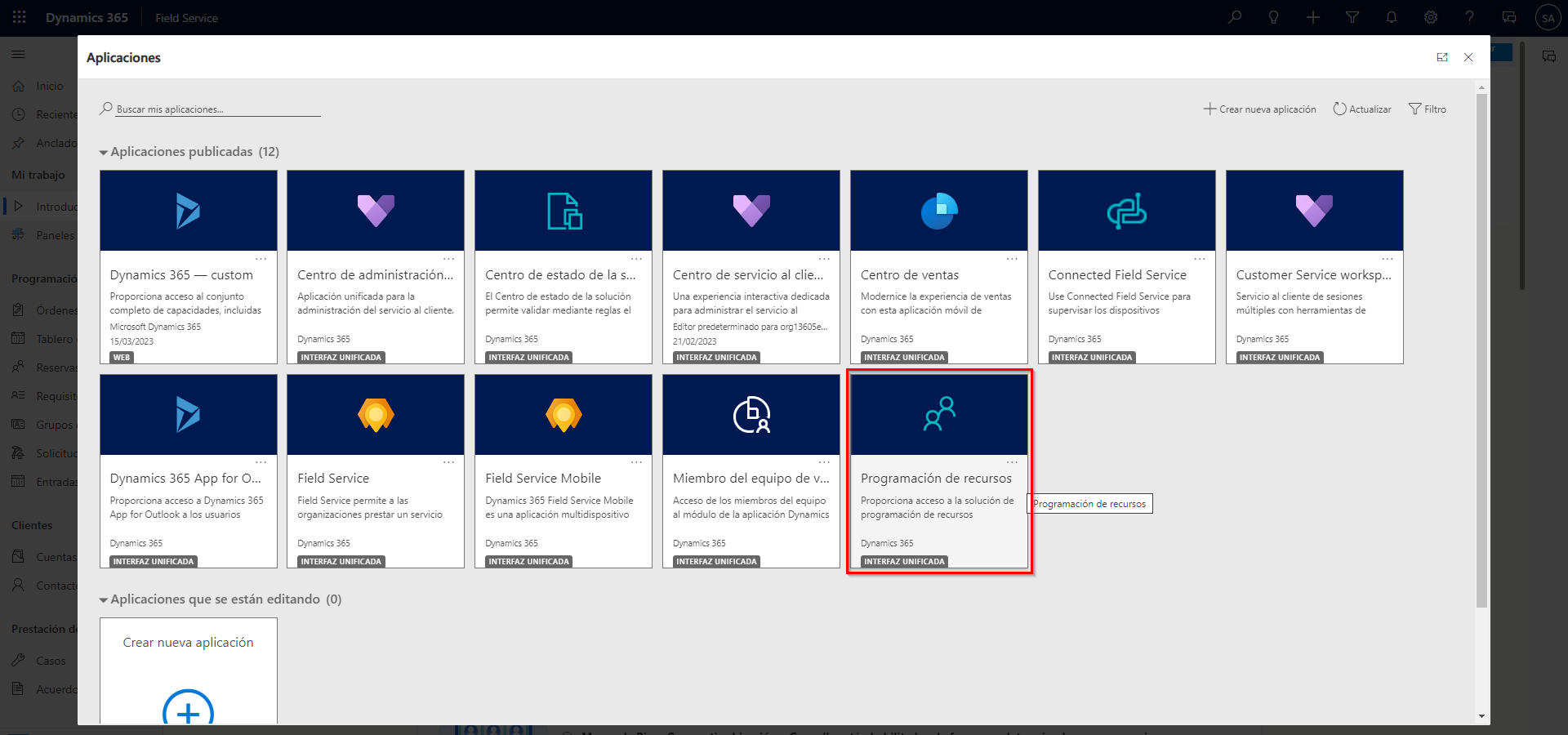Viewport: 1568px width, 735px height.
Task: Toggle the hamburger navigation menu
Action: click(x=18, y=54)
